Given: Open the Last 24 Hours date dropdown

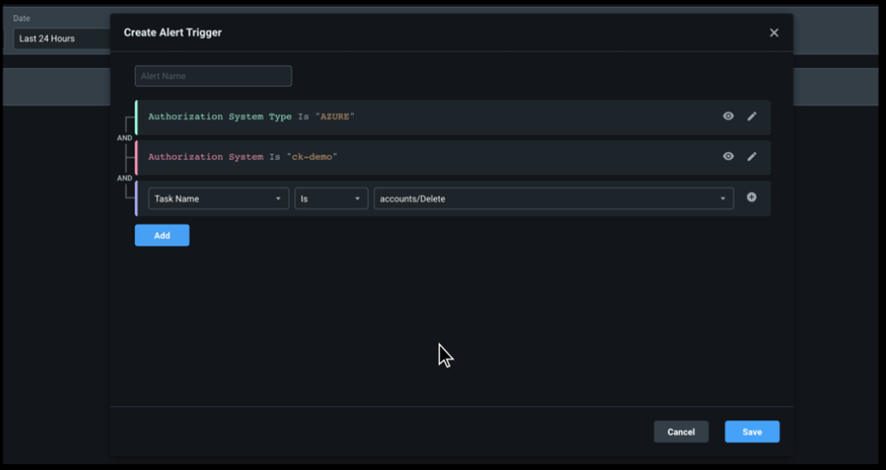Looking at the screenshot, I should 62,38.
